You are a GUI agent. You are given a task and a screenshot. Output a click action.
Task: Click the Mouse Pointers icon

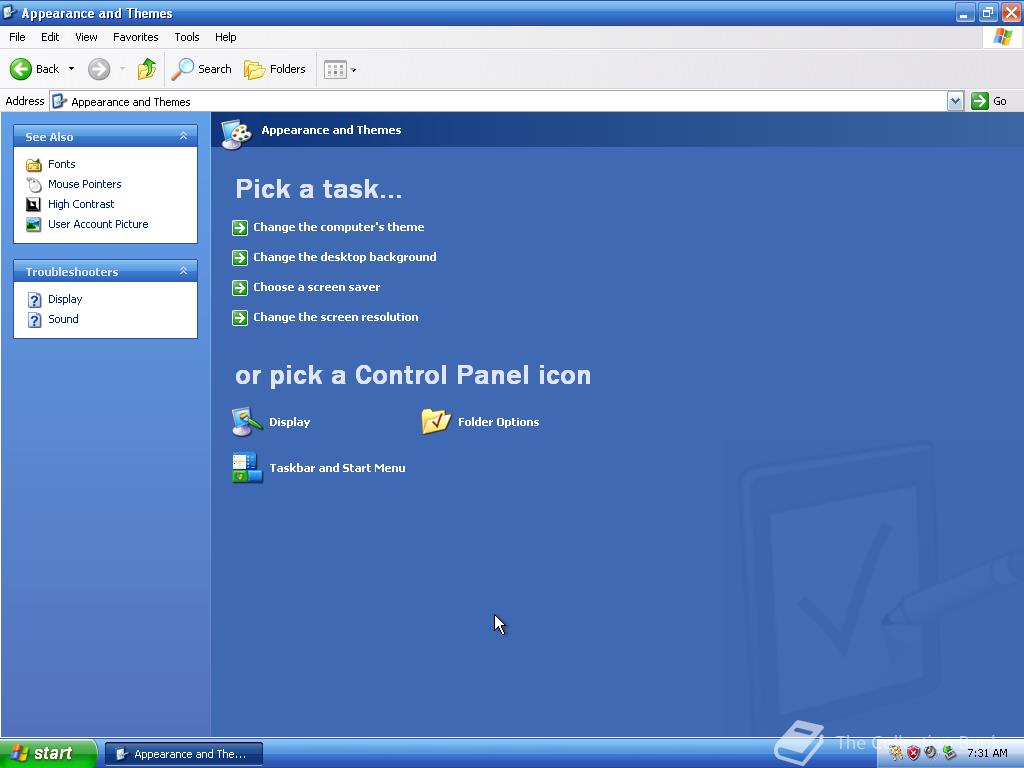click(x=33, y=185)
